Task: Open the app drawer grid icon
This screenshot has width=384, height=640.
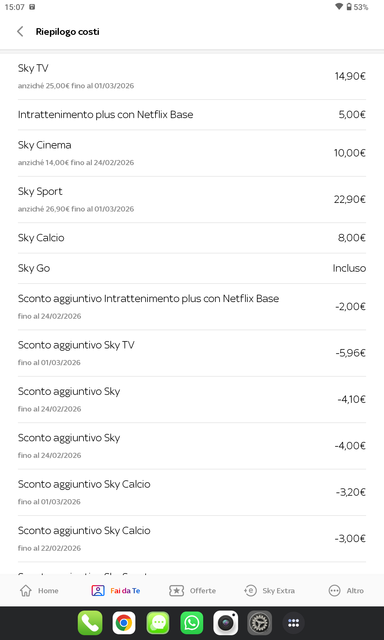Action: point(293,623)
